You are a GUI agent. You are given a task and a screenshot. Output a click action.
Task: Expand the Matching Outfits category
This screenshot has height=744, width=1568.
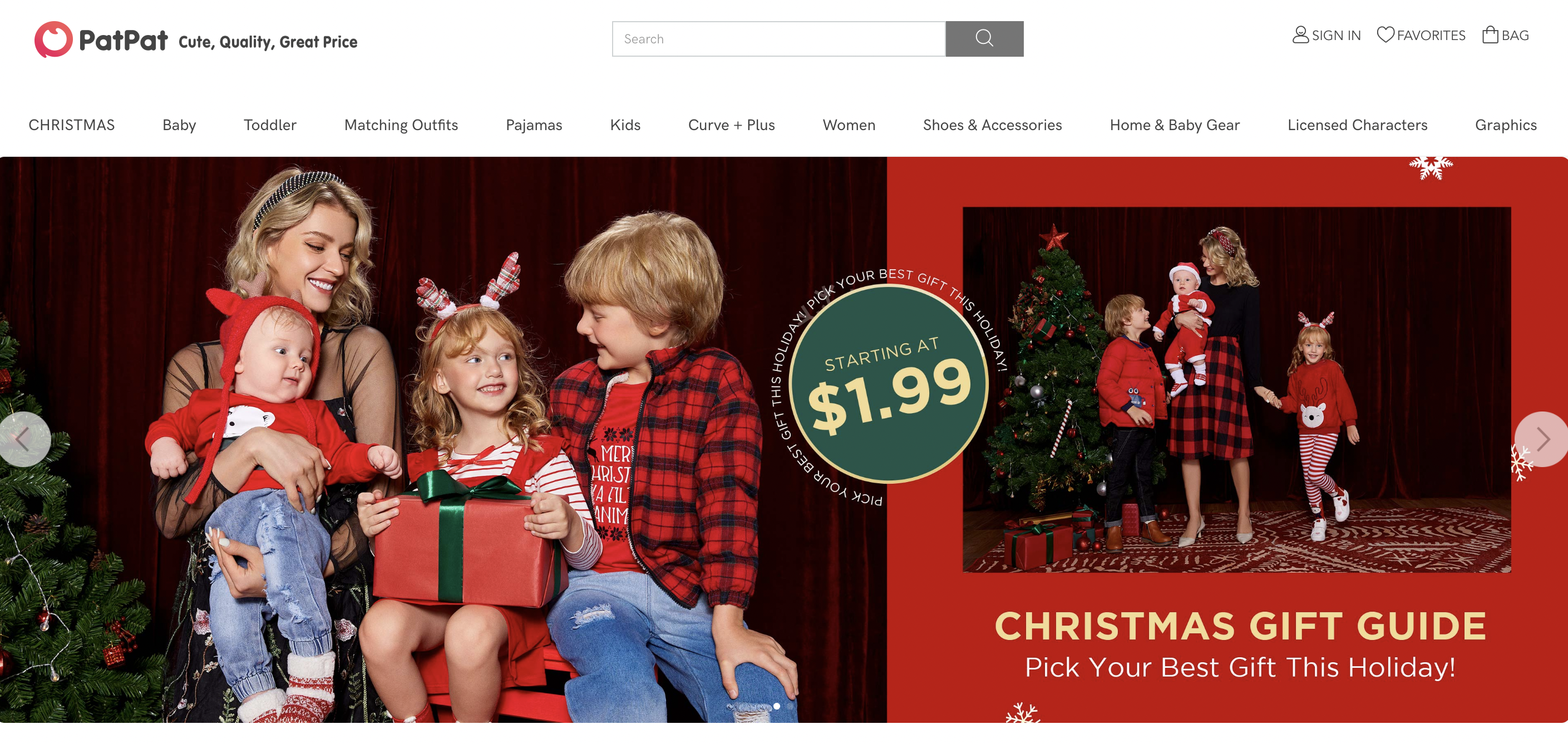click(x=401, y=125)
